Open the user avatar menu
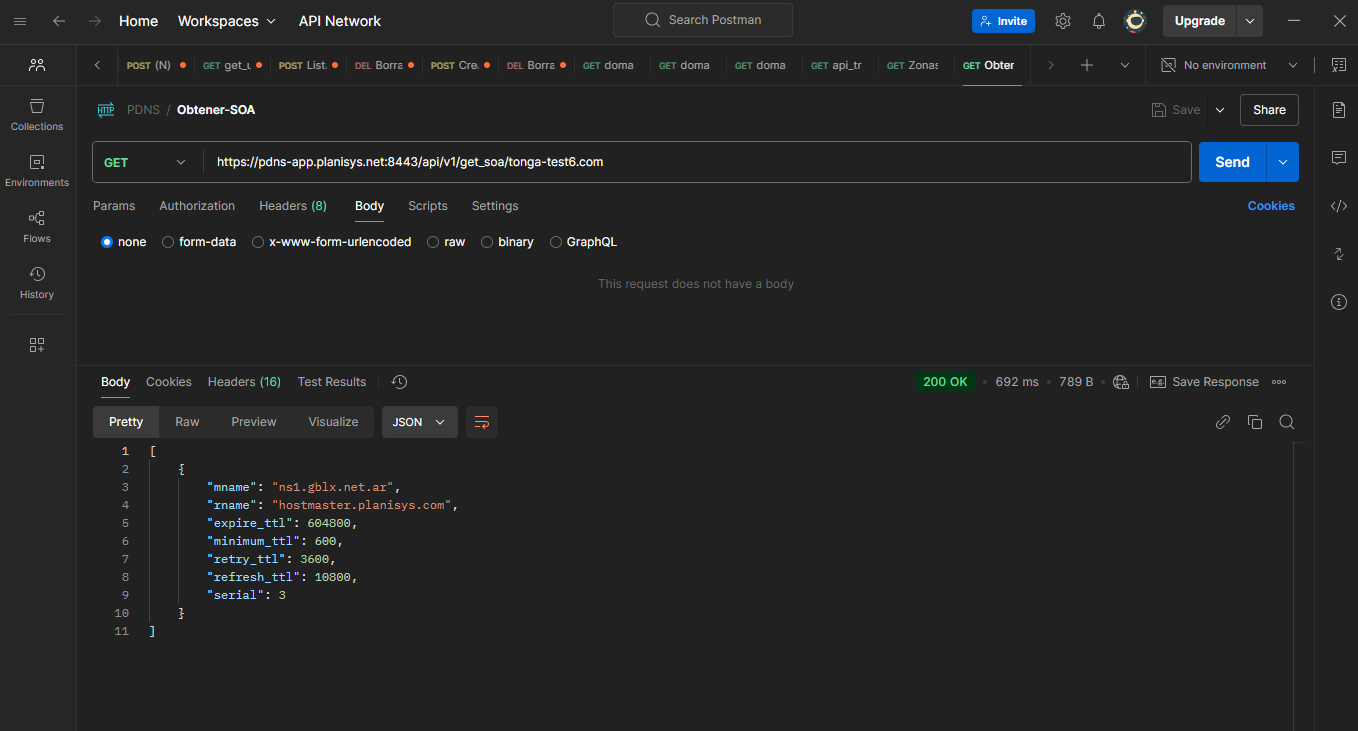1358x731 pixels. [1135, 21]
